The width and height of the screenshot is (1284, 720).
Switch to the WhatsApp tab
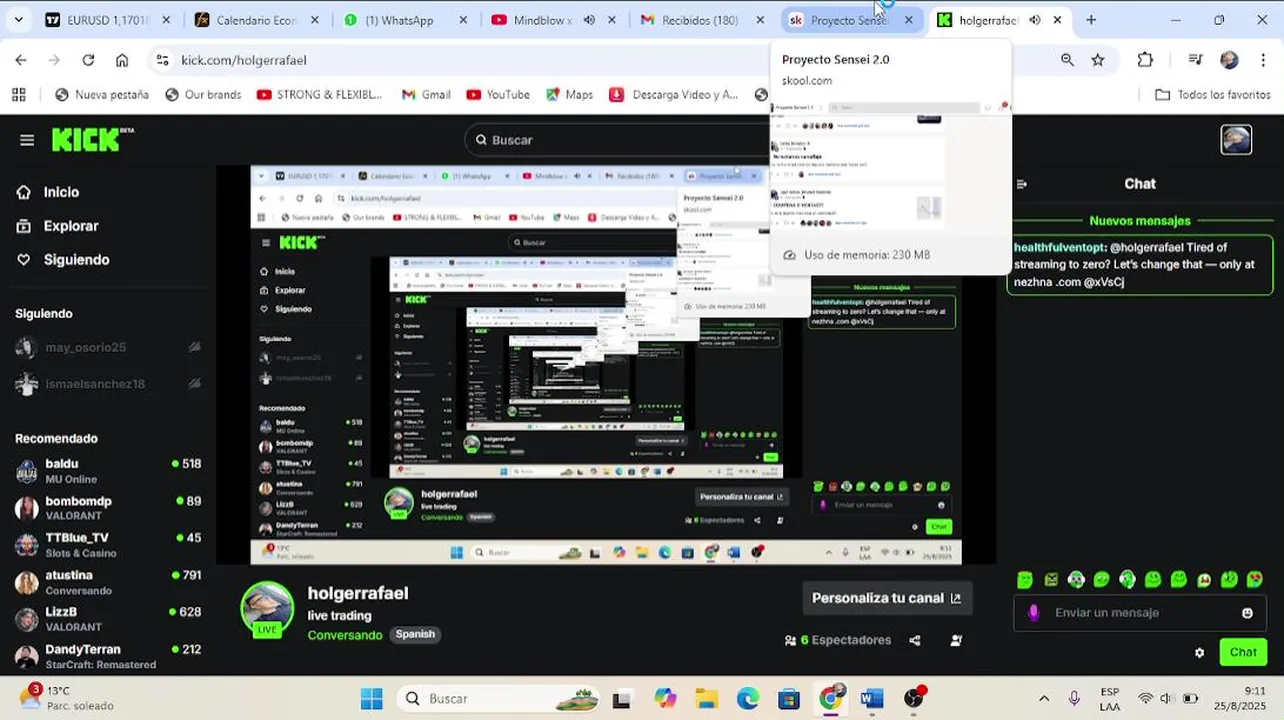[405, 20]
